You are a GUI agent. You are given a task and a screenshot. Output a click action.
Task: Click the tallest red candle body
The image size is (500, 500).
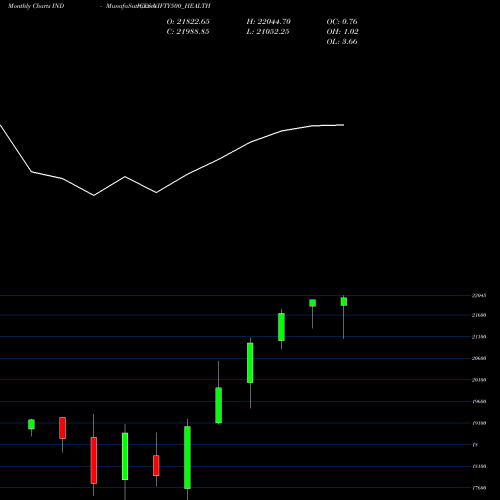pyautogui.click(x=94, y=460)
